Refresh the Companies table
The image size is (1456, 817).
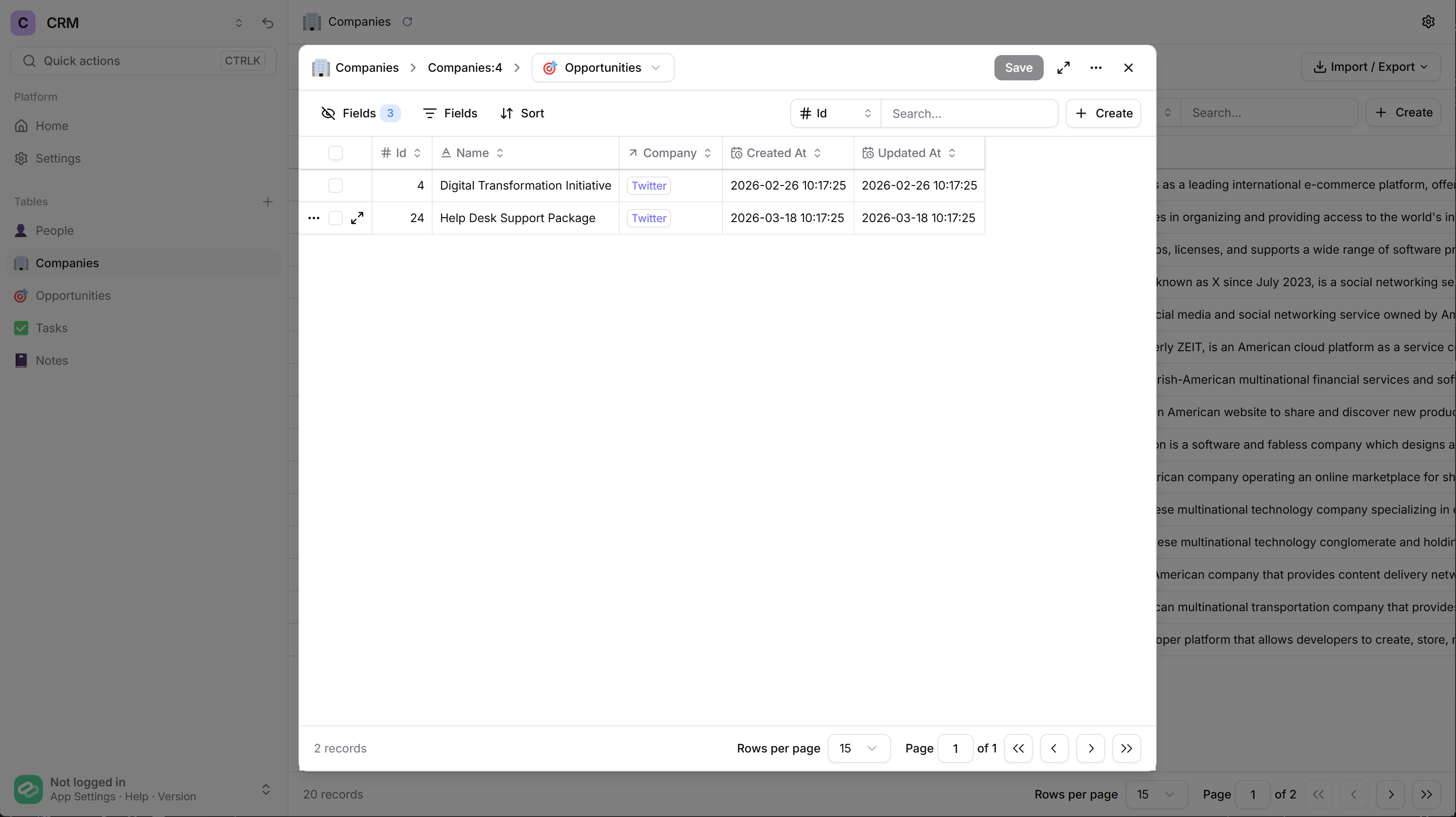tap(407, 22)
